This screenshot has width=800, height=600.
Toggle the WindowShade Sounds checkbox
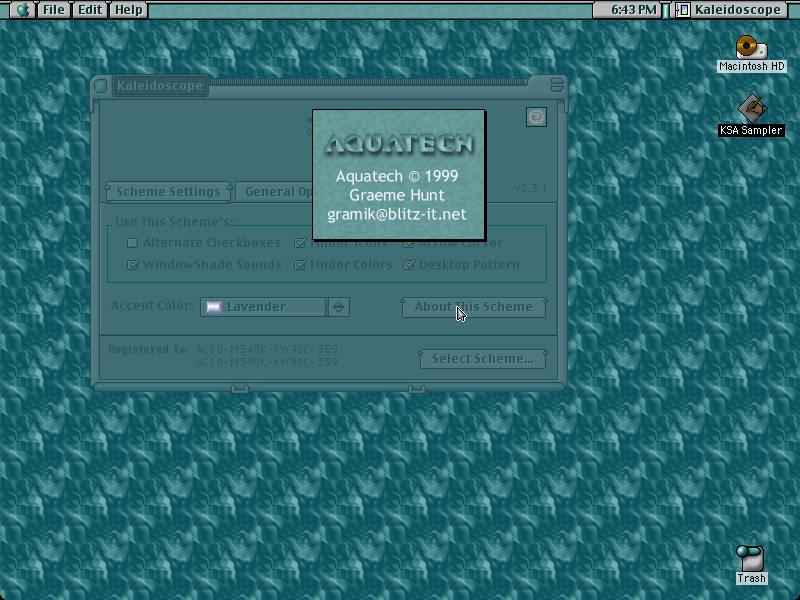pyautogui.click(x=133, y=265)
